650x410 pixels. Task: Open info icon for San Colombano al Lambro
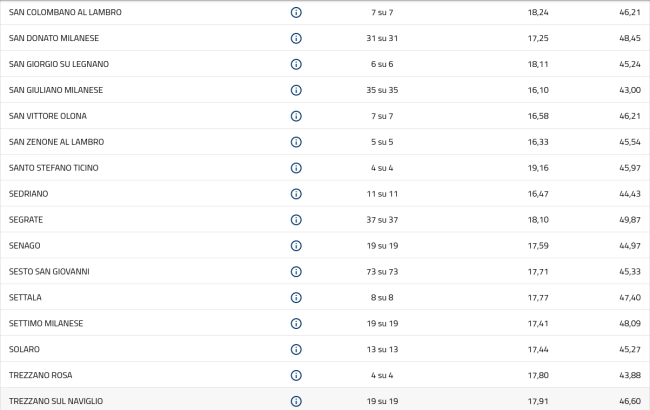click(296, 12)
